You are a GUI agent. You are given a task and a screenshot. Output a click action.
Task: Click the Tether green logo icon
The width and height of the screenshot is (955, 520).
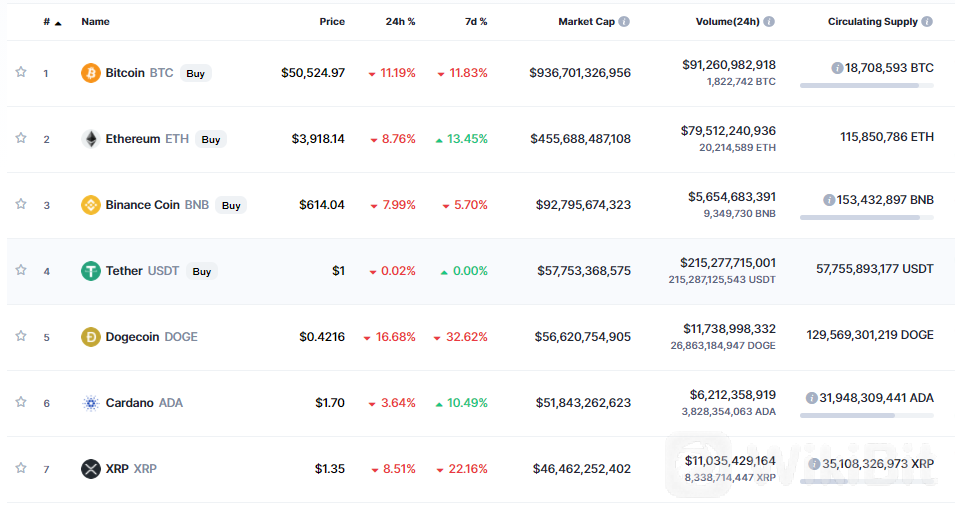[91, 270]
